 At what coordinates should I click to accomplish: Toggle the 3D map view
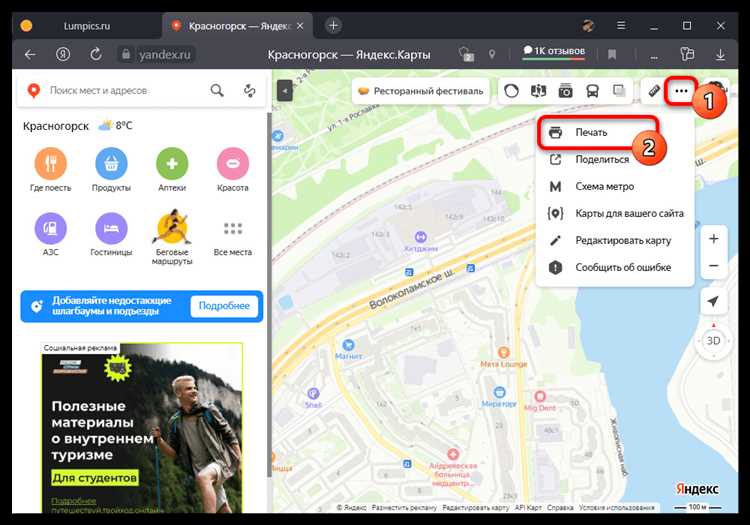[x=713, y=339]
